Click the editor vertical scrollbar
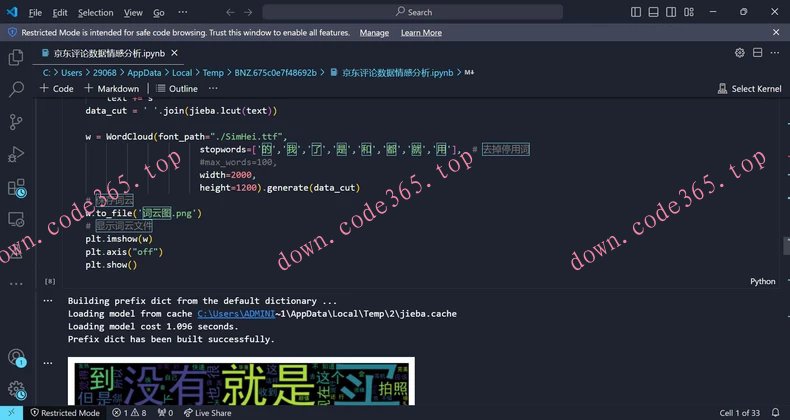The image size is (790, 420). 786,247
